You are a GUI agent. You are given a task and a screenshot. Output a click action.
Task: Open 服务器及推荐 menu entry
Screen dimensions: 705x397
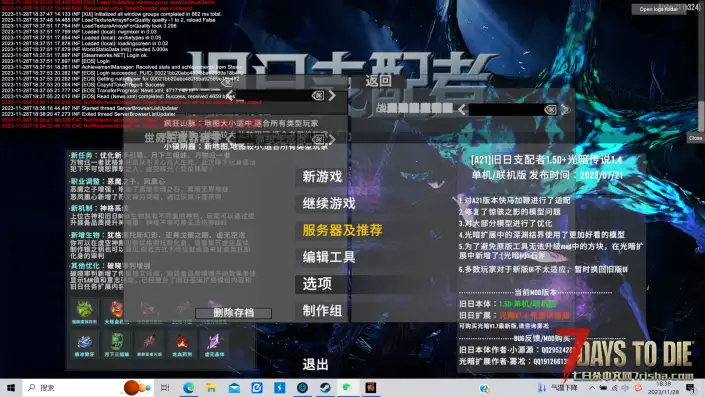[342, 230]
